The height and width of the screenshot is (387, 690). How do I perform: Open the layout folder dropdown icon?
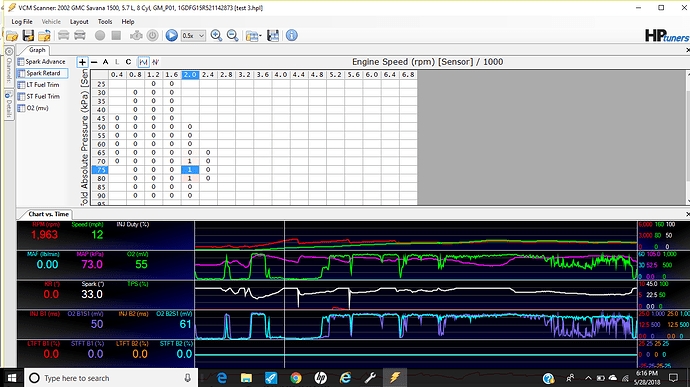[x=253, y=36]
